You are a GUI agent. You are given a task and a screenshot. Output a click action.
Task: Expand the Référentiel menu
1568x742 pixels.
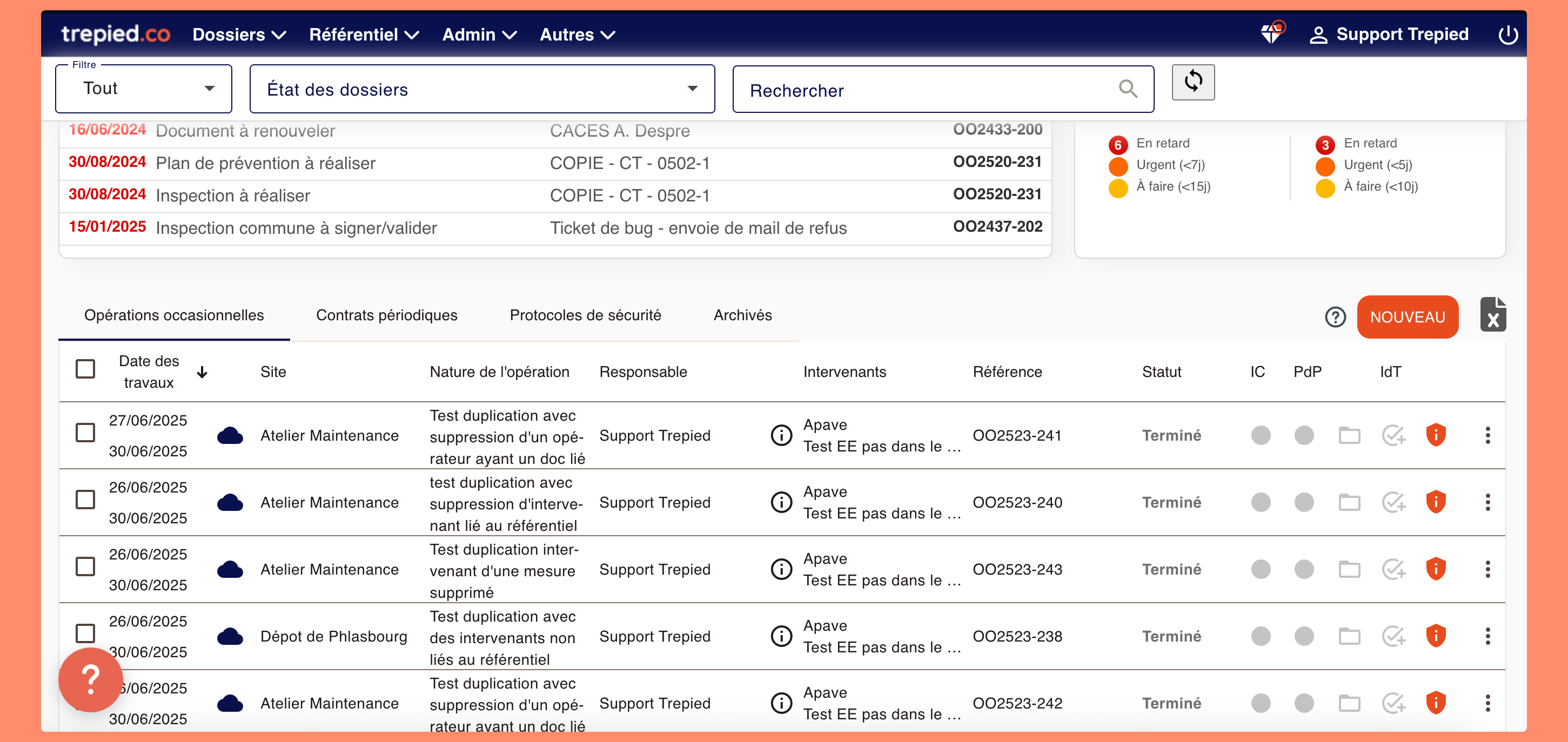[x=364, y=35]
